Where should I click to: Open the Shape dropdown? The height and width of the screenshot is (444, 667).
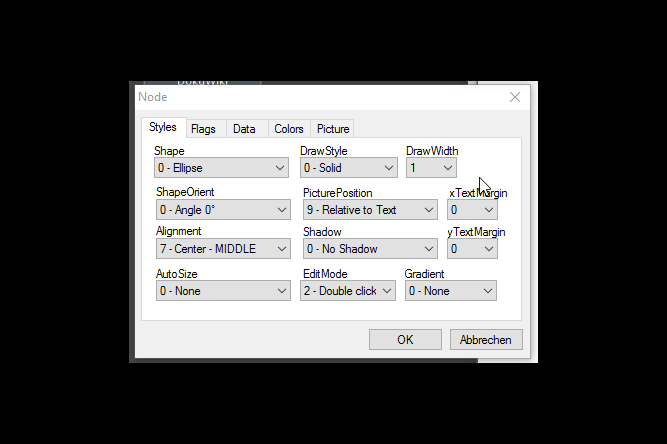[x=221, y=169]
